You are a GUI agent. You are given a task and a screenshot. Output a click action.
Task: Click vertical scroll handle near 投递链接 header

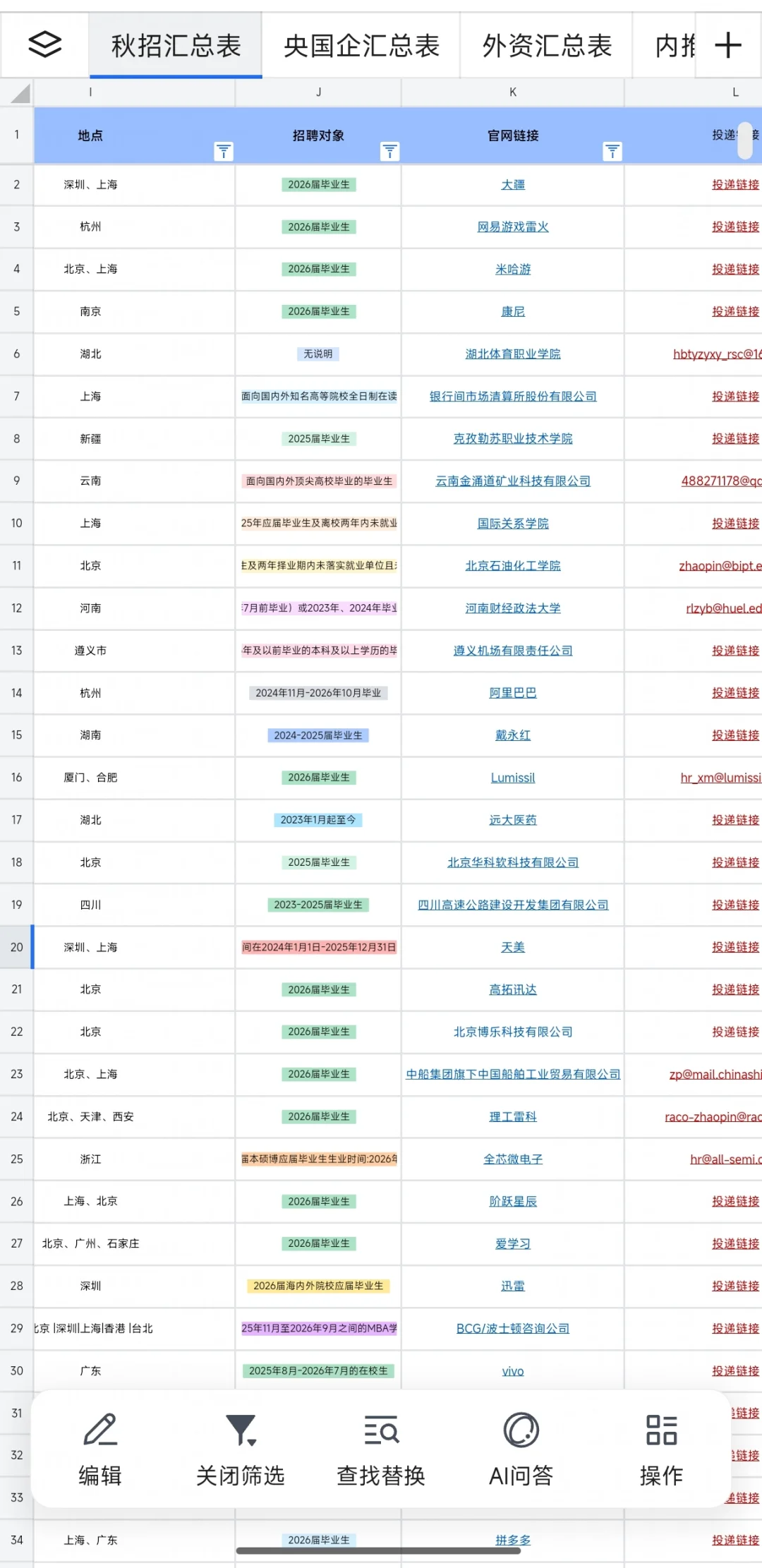745,140
